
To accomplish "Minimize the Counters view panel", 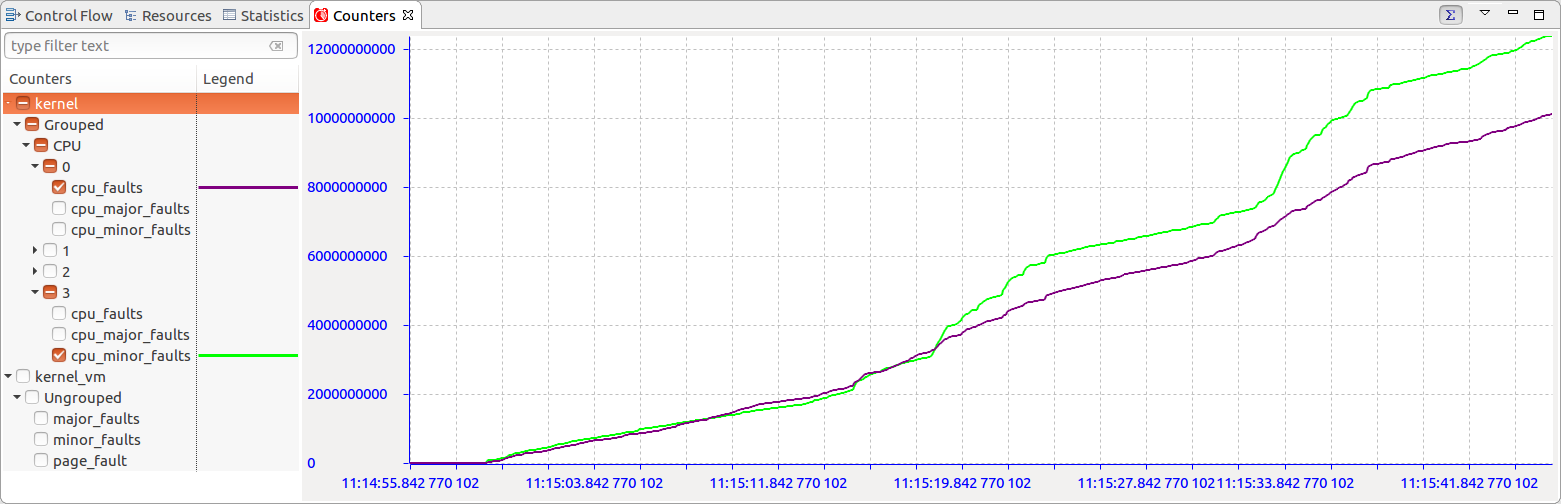I will (x=1512, y=13).
